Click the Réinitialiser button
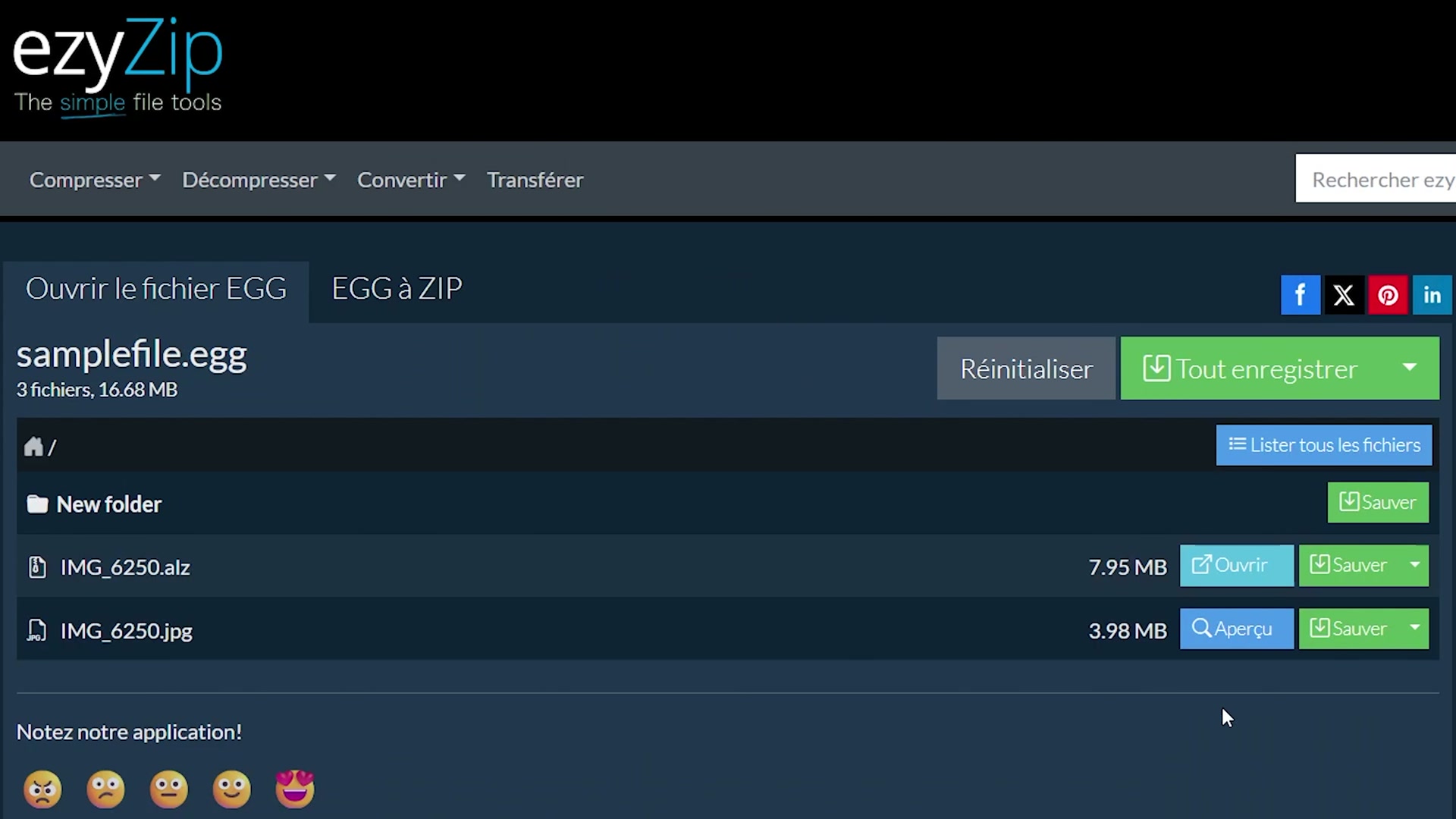The height and width of the screenshot is (819, 1456). tap(1026, 369)
